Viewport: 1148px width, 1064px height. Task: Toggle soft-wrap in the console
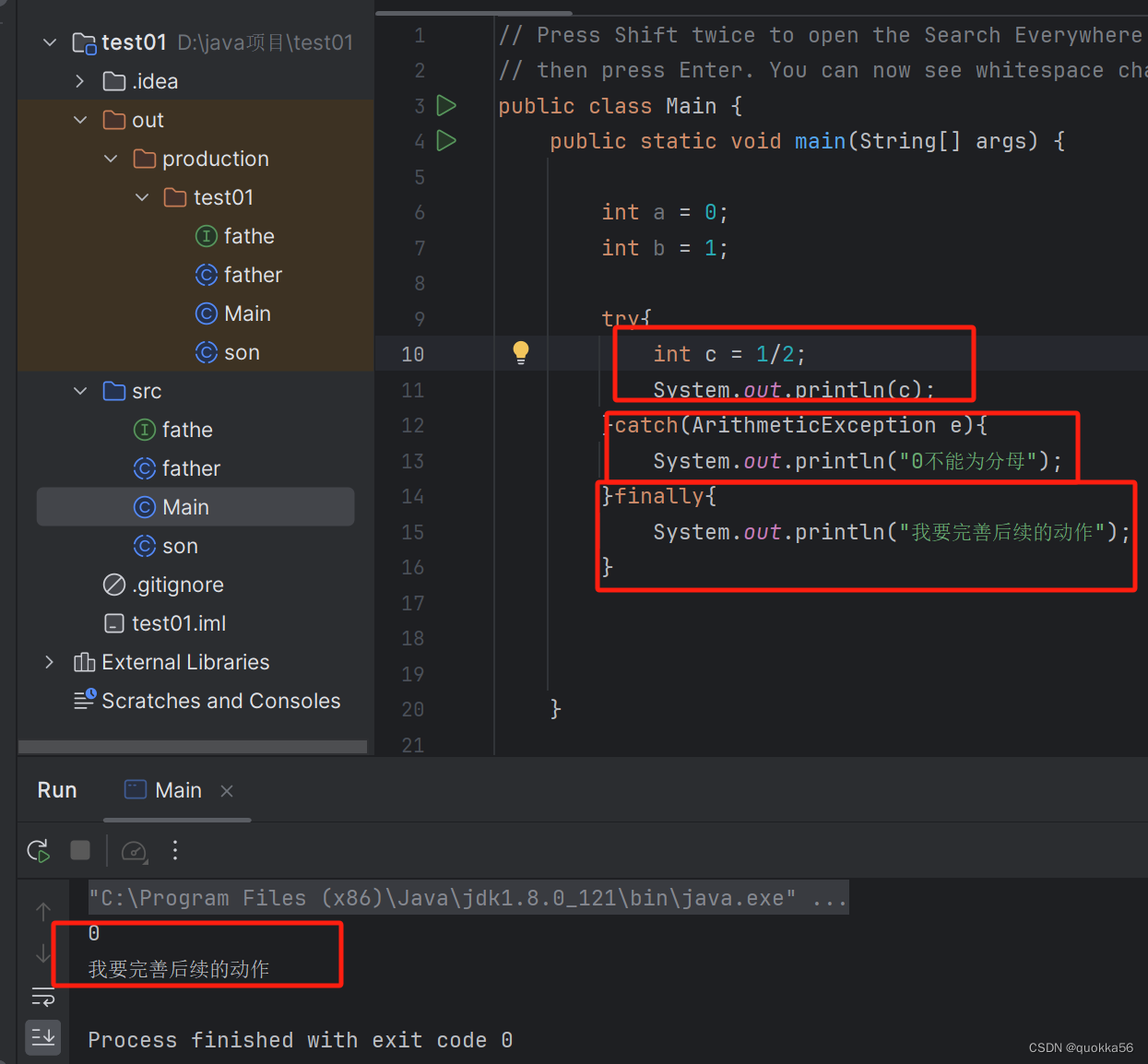click(43, 997)
